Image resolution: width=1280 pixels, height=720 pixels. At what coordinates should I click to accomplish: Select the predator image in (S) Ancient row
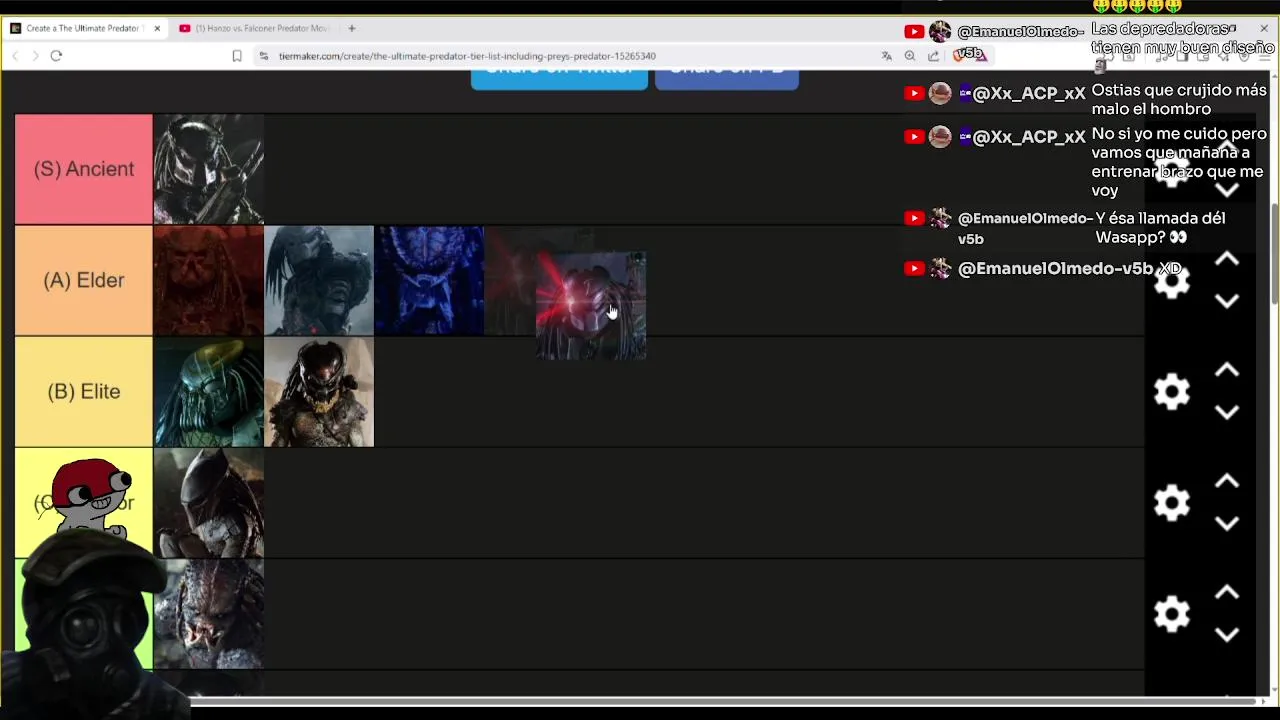click(x=209, y=169)
